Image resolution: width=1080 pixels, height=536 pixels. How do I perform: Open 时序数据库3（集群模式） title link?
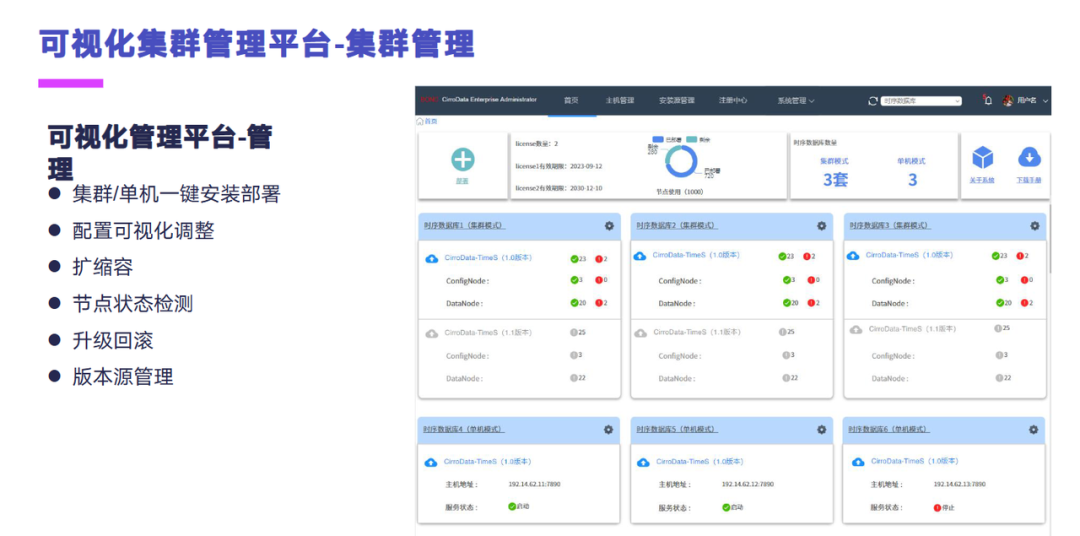[x=889, y=225]
